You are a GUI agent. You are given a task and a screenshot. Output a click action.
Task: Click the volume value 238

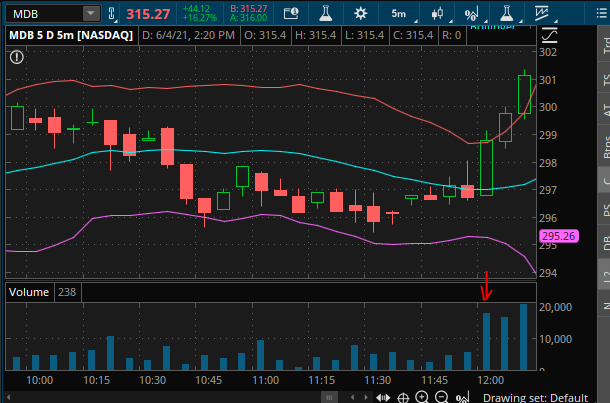pyautogui.click(x=67, y=292)
